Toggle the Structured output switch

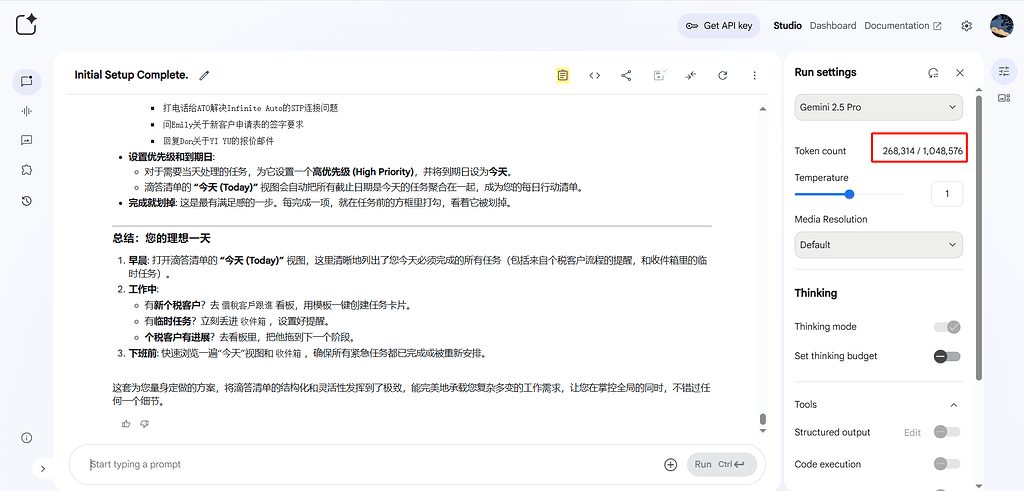click(947, 432)
